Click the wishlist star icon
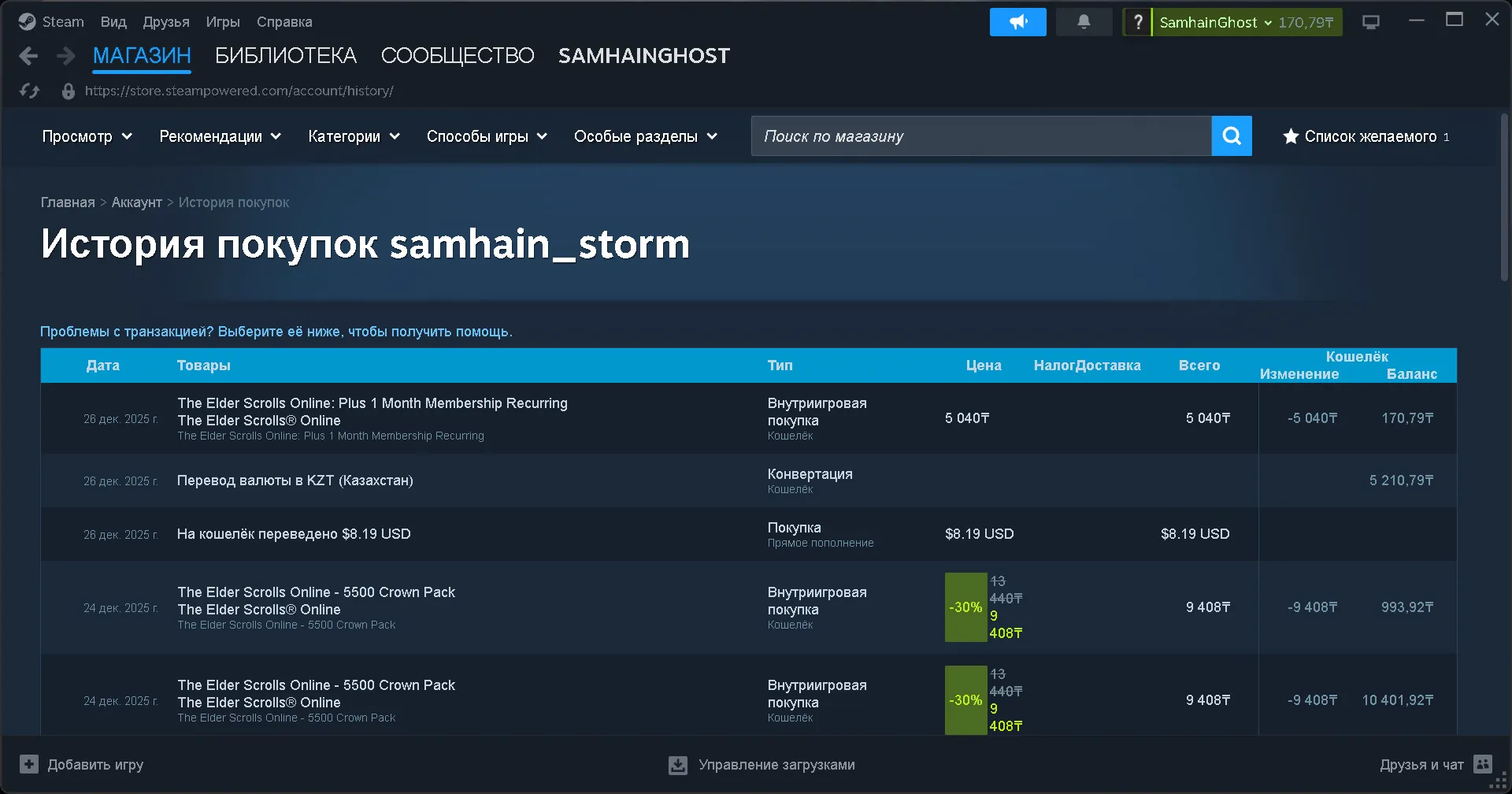This screenshot has height=794, width=1512. coord(1291,136)
